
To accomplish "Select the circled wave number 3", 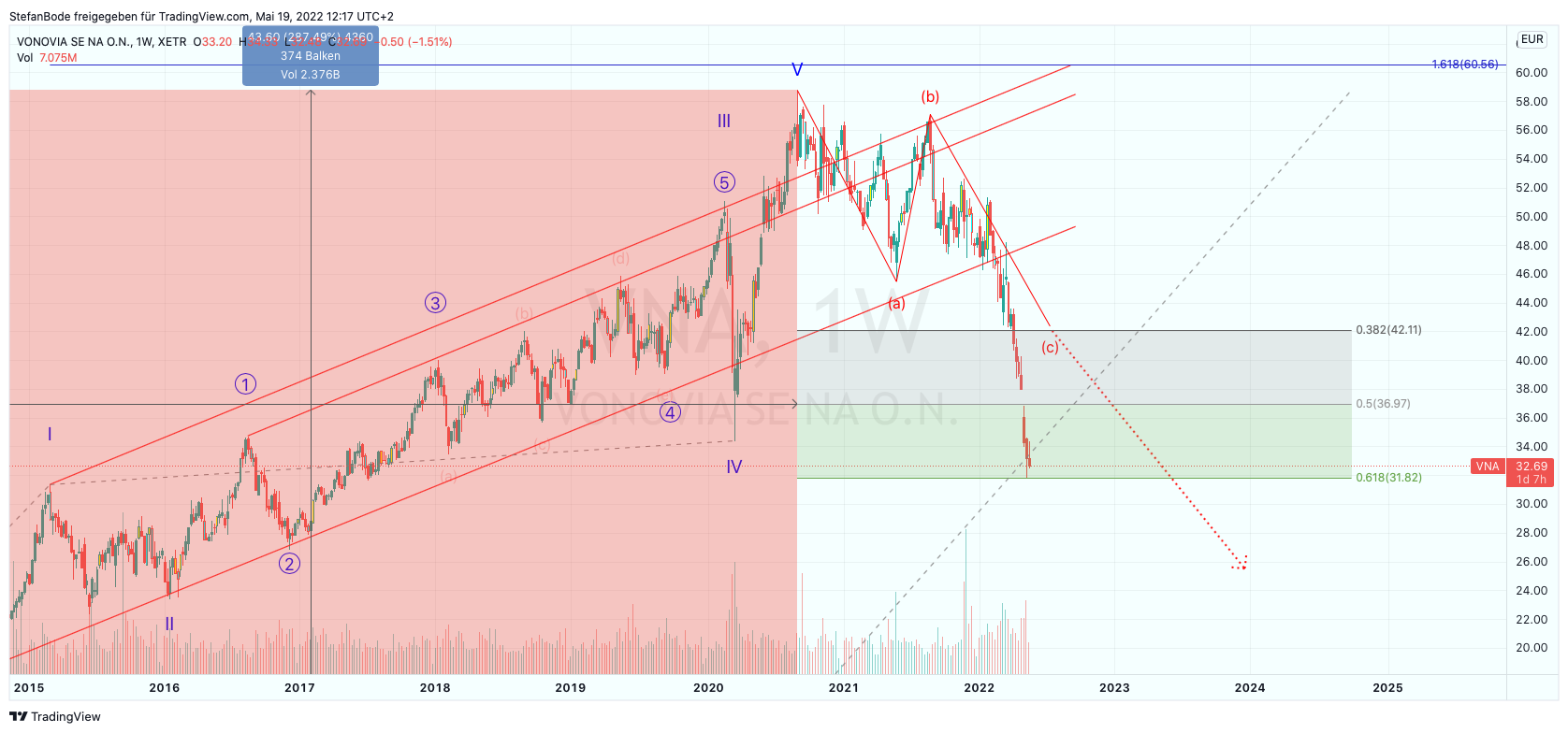I will 435,303.
